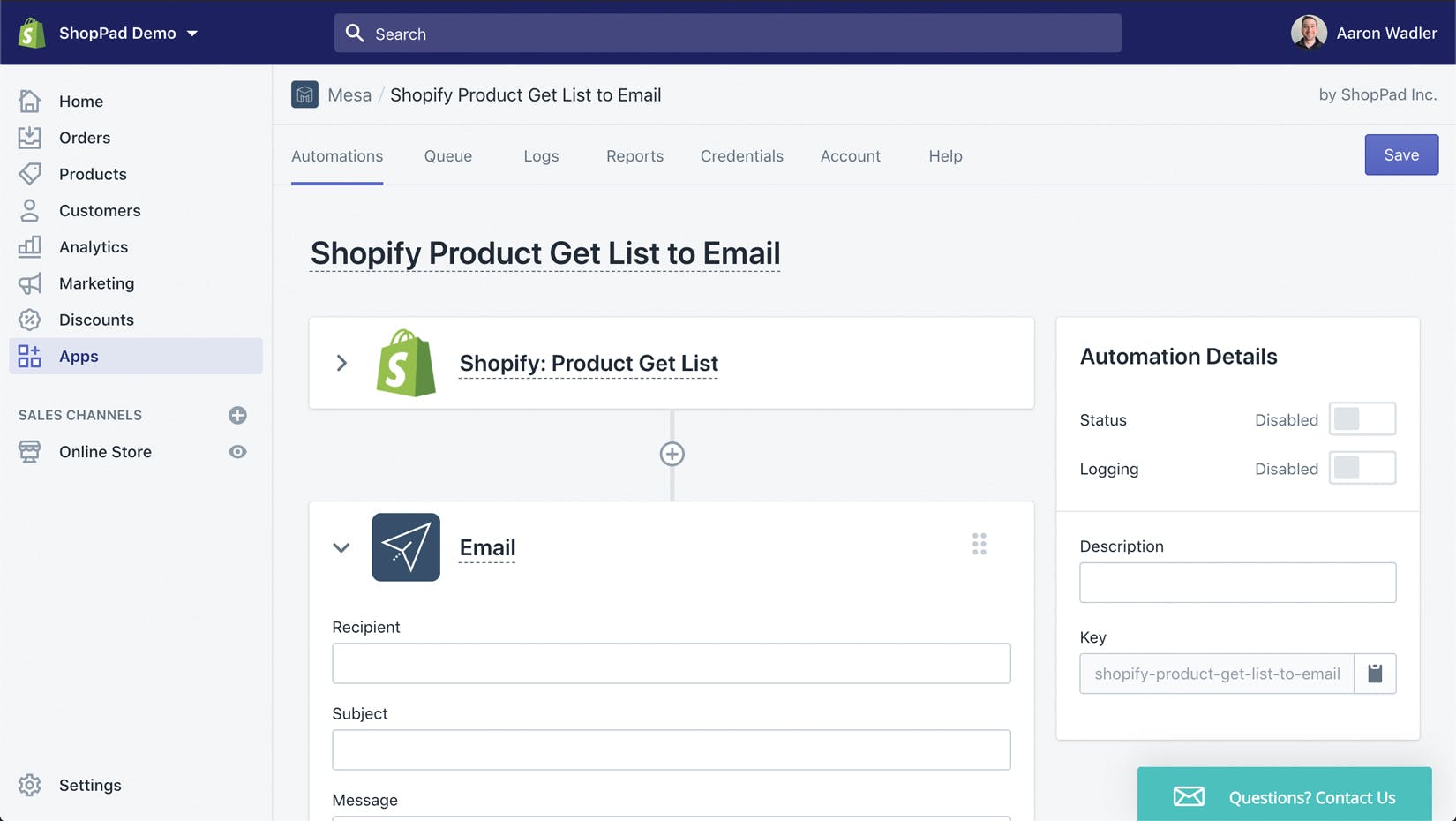1456x821 pixels.
Task: Click the Discounts percent badge icon
Action: pyautogui.click(x=29, y=320)
